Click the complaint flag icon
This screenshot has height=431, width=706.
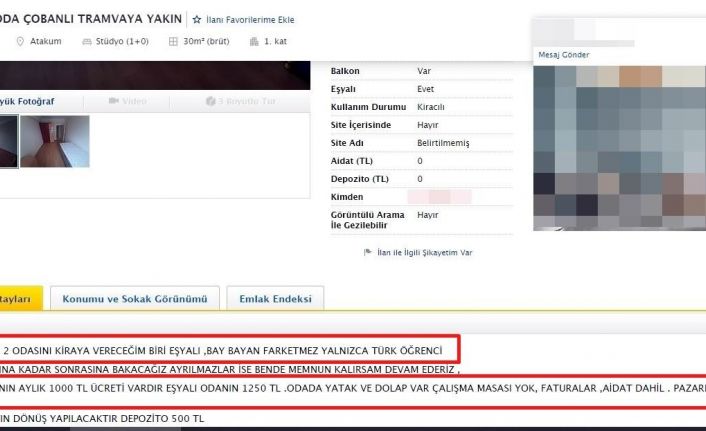(x=368, y=252)
